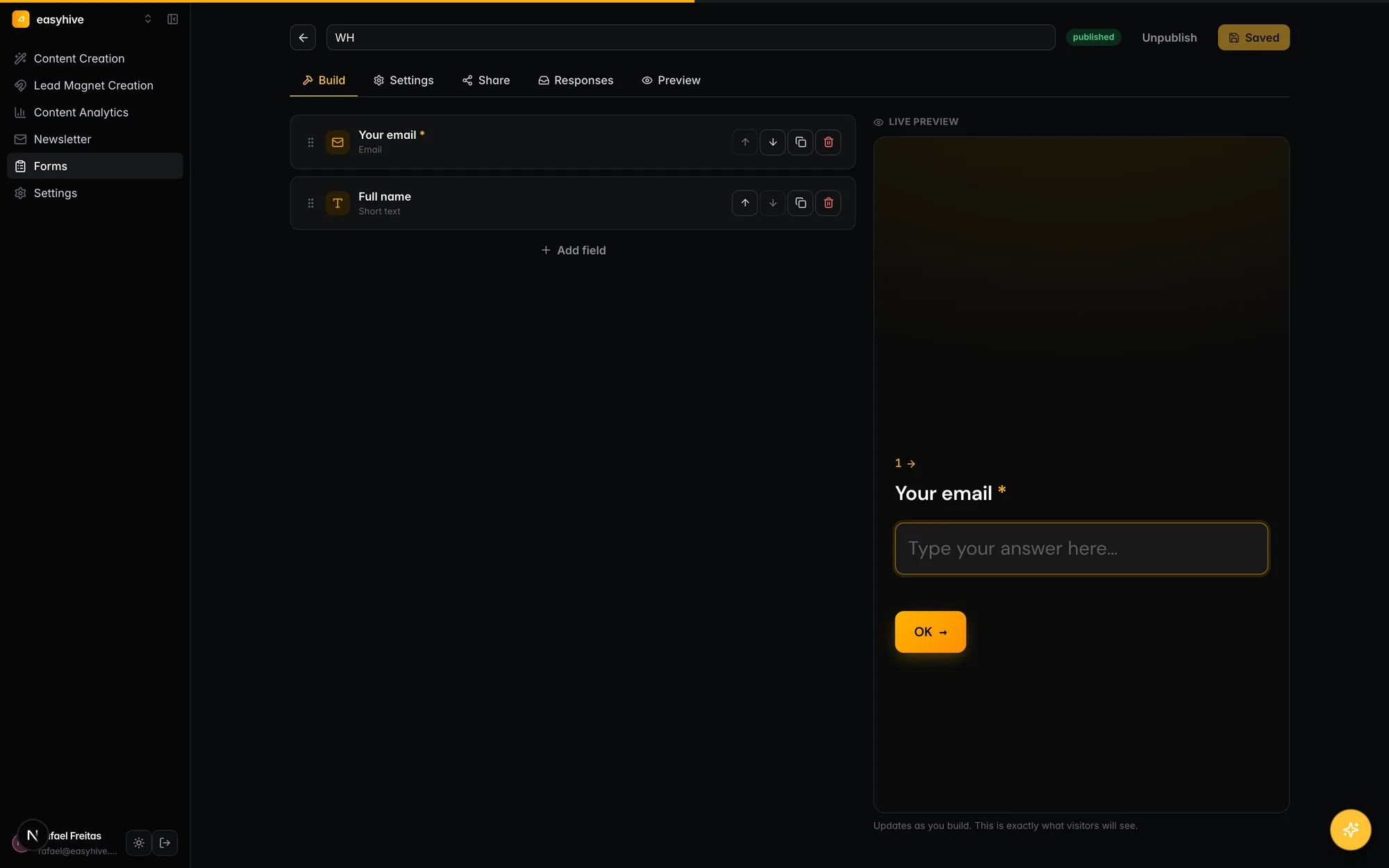1389x868 pixels.
Task: Switch to the Share tab
Action: 486,81
